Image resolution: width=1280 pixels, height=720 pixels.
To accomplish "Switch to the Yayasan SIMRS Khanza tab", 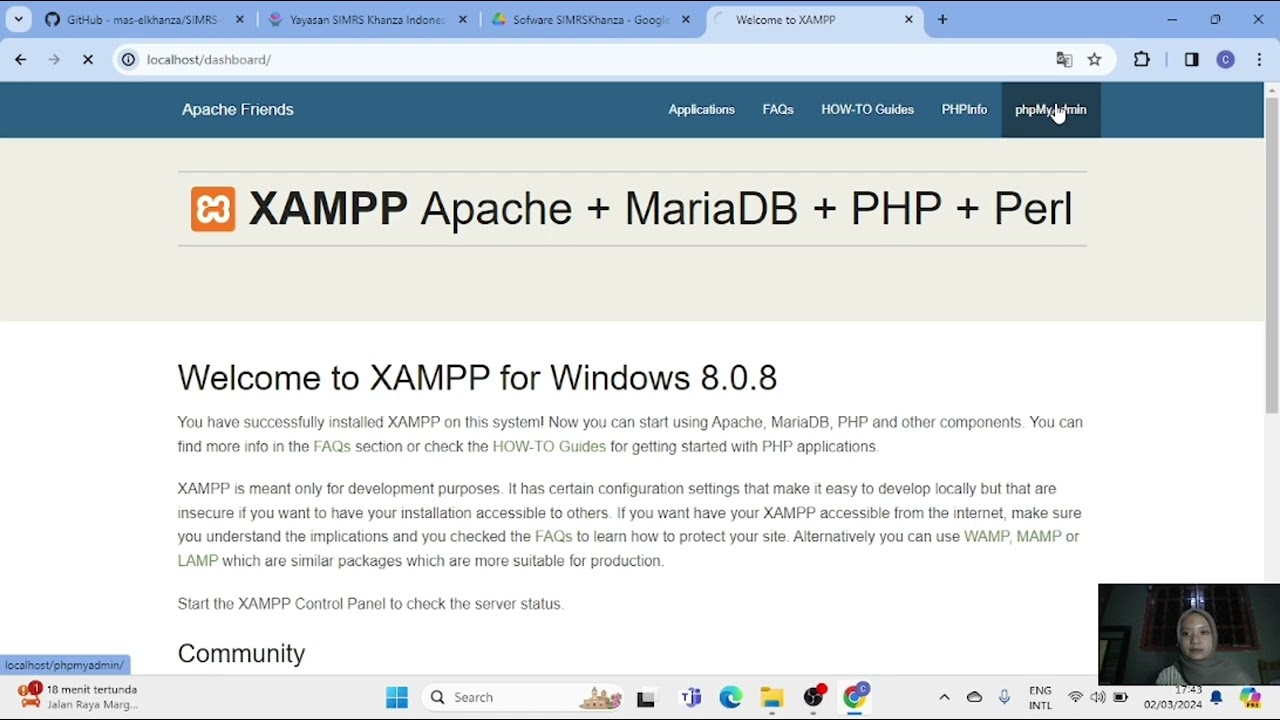I will click(x=367, y=20).
